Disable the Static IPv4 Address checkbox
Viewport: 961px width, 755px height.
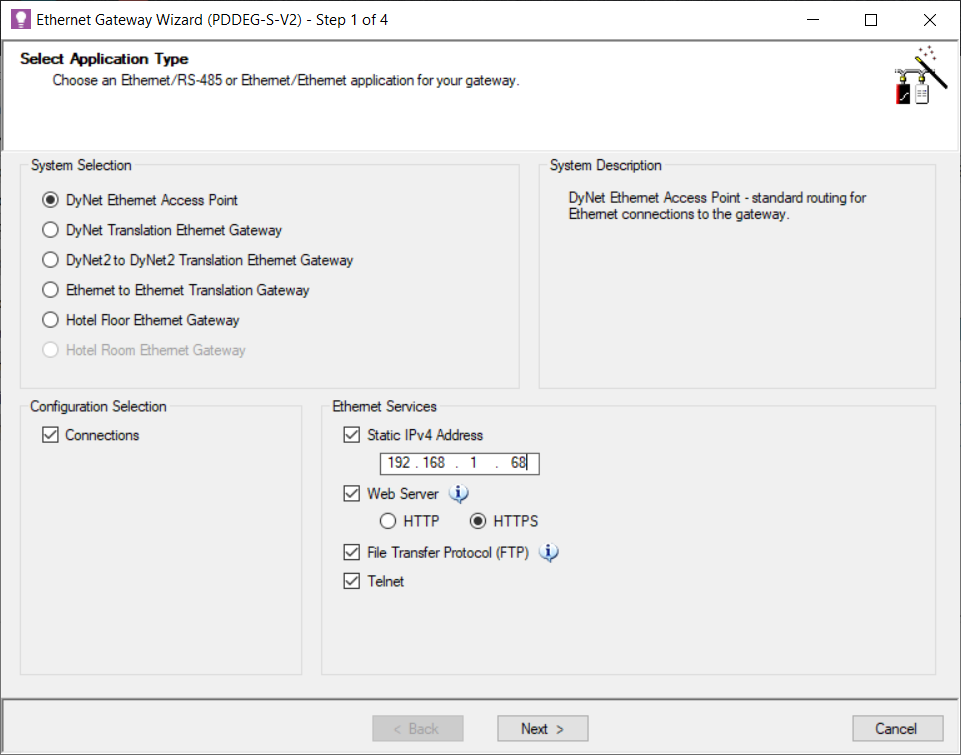351,435
